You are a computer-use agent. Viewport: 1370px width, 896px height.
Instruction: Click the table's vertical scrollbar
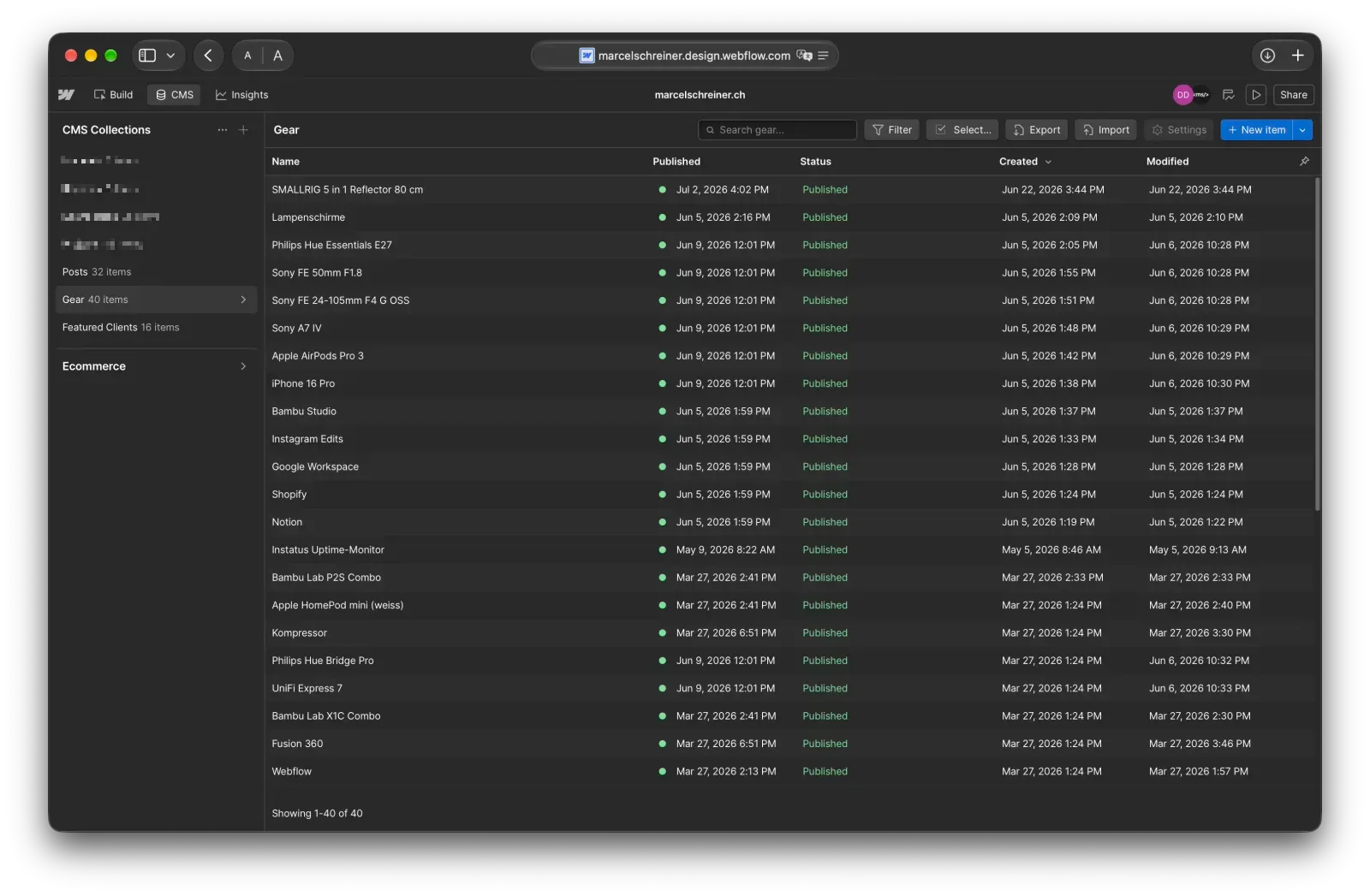(x=1317, y=344)
